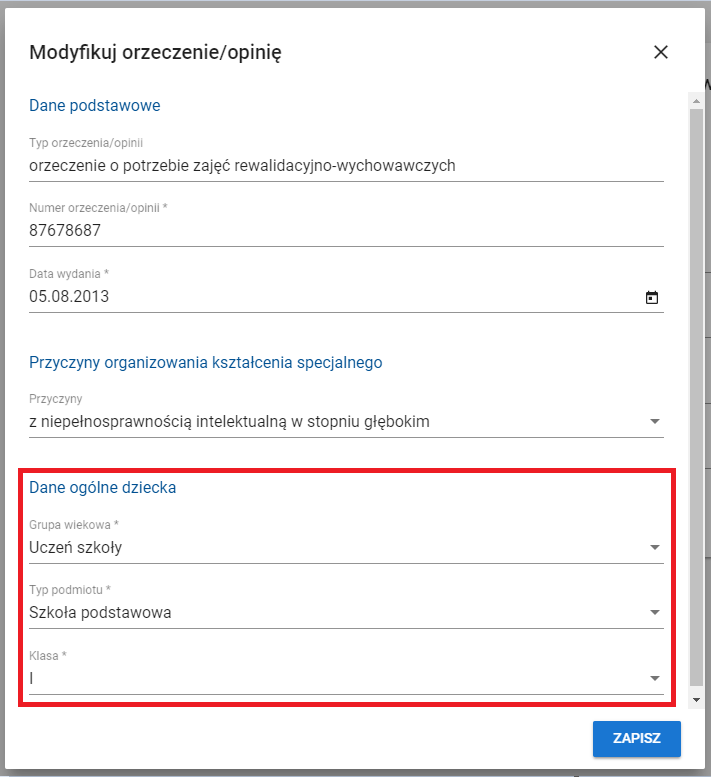Open the Typ podmiotu dropdown arrow
This screenshot has width=711, height=777.
tap(655, 613)
